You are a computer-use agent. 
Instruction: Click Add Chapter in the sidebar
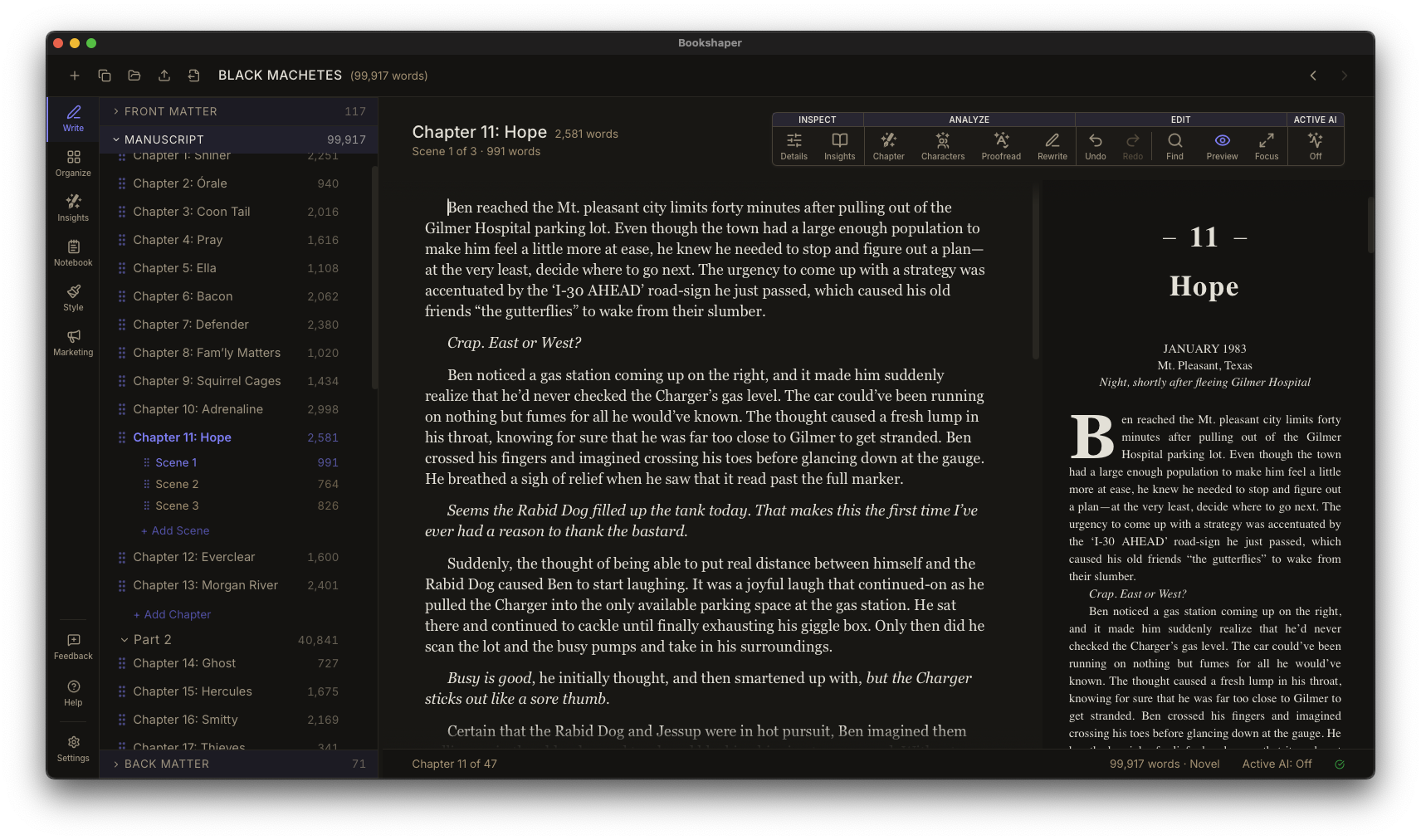172,614
